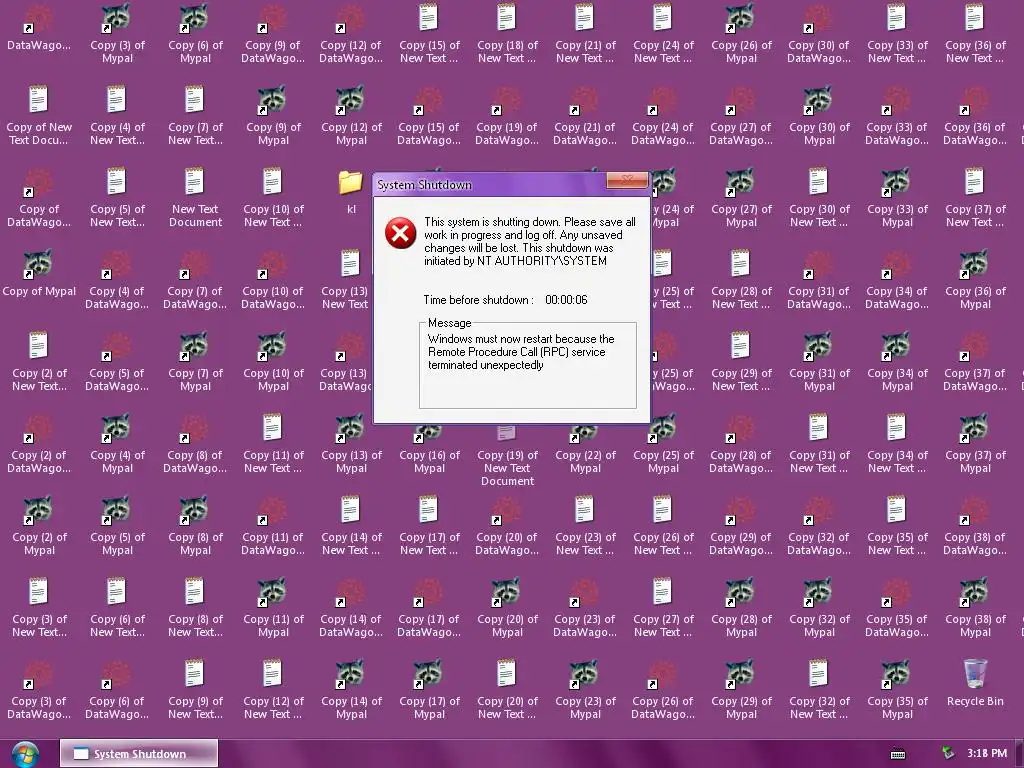
Task: Select the 'New Text Document' desktop file
Action: pos(195,197)
